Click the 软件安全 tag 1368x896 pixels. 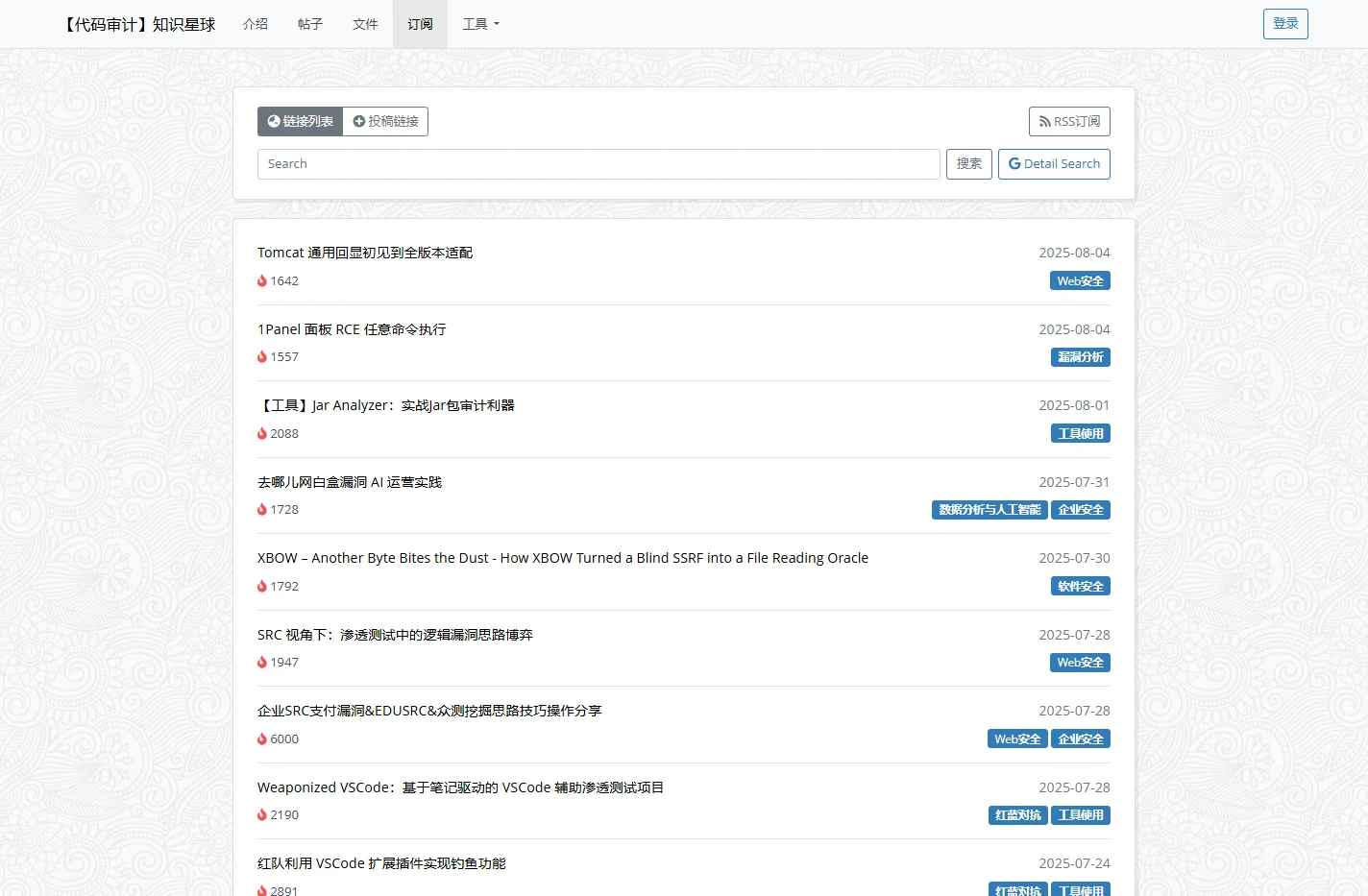(x=1081, y=586)
